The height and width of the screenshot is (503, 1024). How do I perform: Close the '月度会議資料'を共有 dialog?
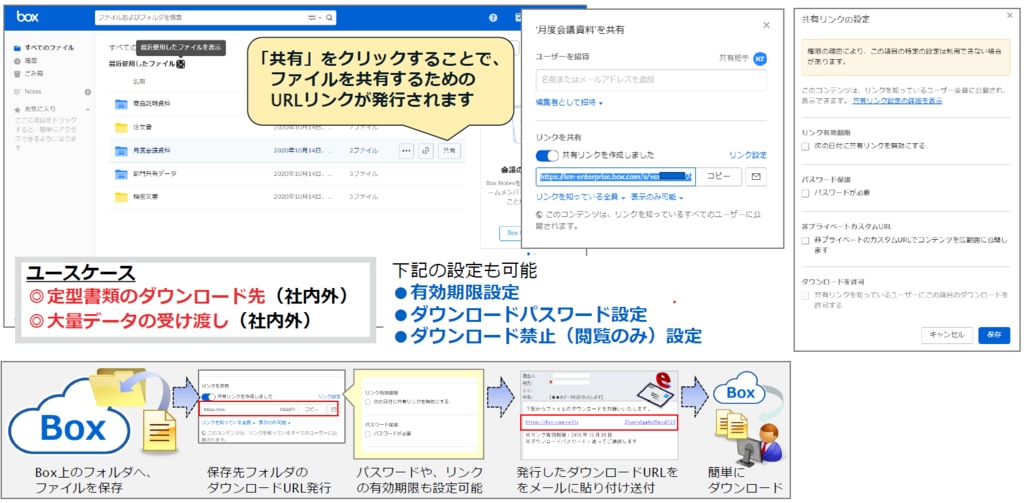point(766,25)
